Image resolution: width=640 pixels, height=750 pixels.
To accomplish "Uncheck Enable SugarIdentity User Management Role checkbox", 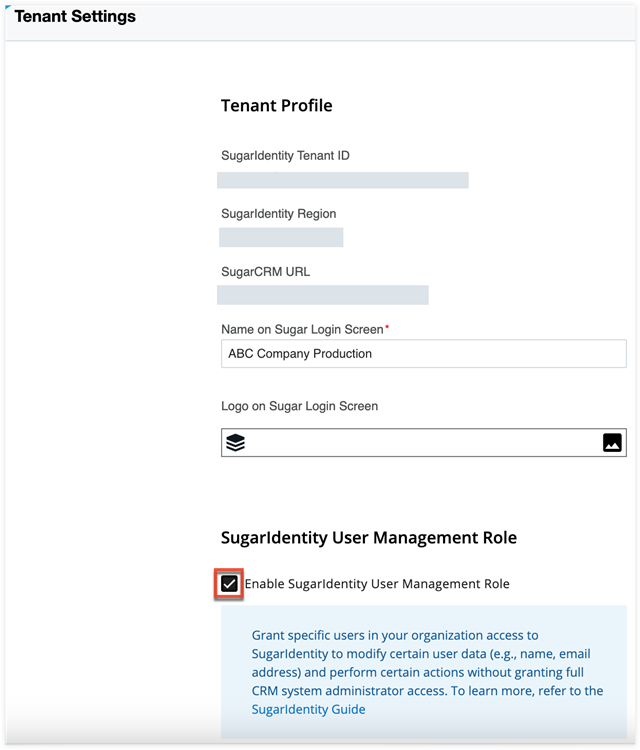I will [x=230, y=584].
